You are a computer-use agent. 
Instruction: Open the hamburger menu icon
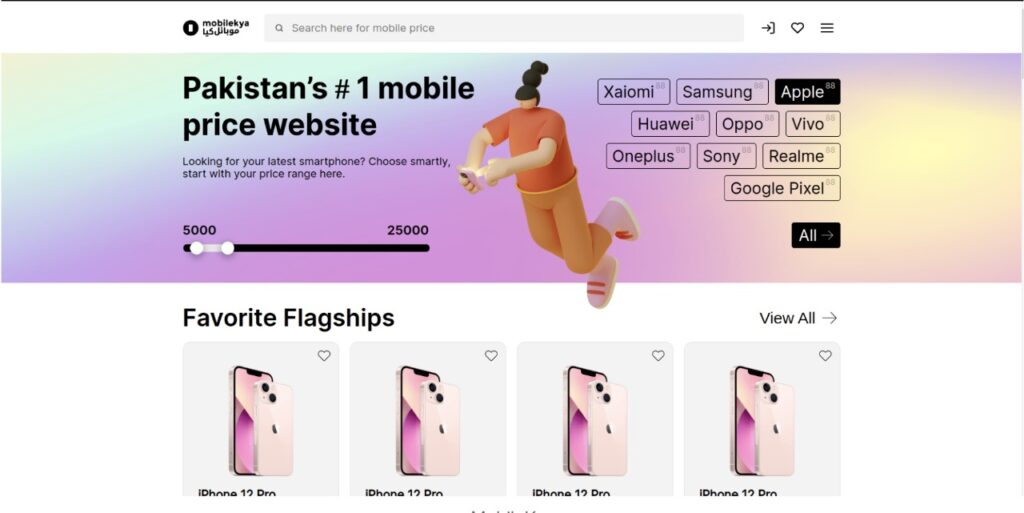pos(827,28)
